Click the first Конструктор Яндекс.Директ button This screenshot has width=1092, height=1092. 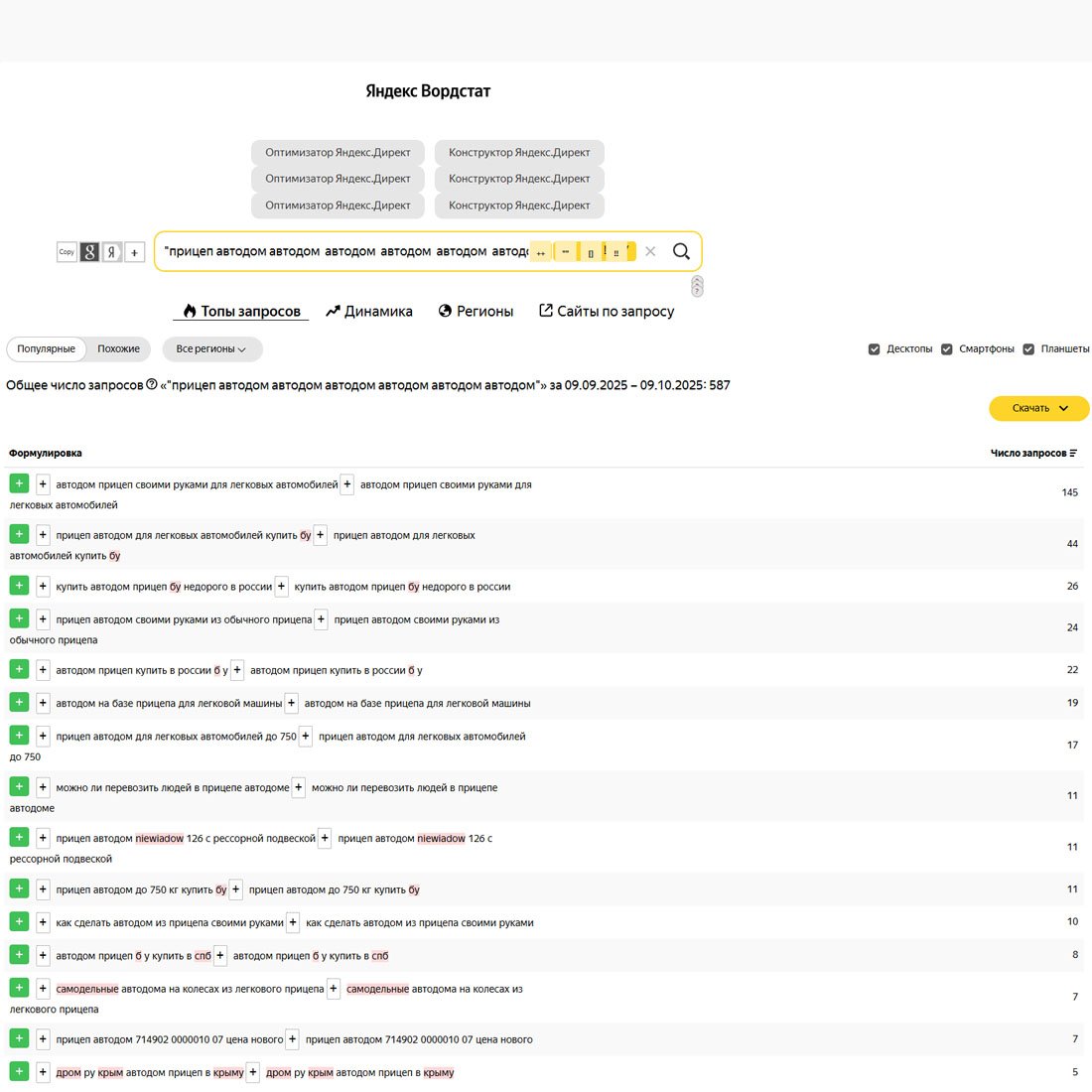[x=519, y=153]
